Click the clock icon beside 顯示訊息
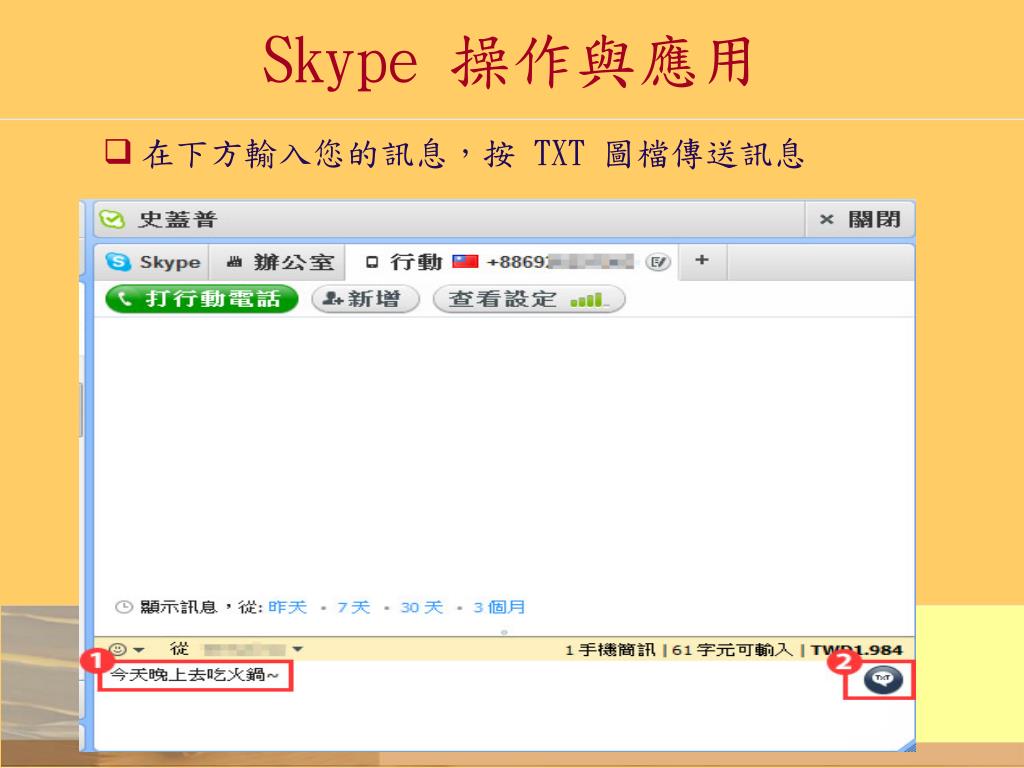Screen dimensions: 1024x768 [x=123, y=607]
